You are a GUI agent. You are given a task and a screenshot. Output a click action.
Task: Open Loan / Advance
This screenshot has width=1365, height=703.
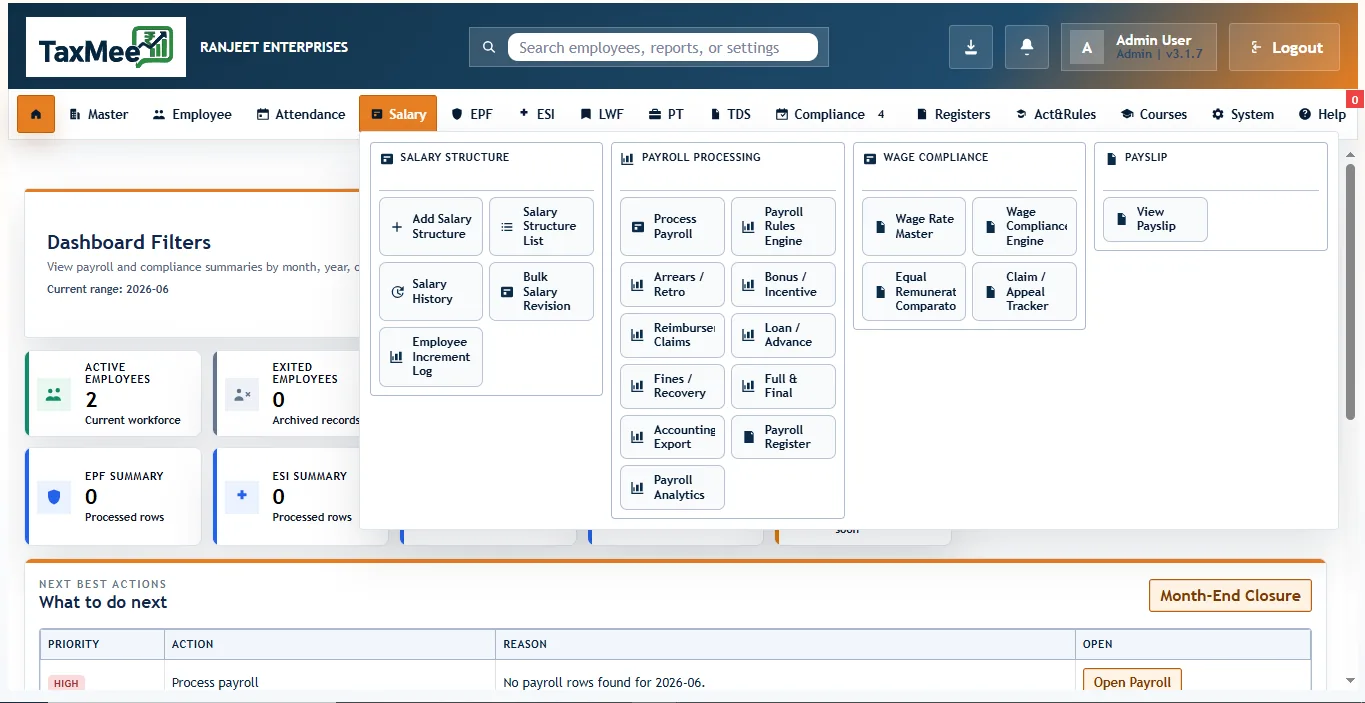pos(783,335)
